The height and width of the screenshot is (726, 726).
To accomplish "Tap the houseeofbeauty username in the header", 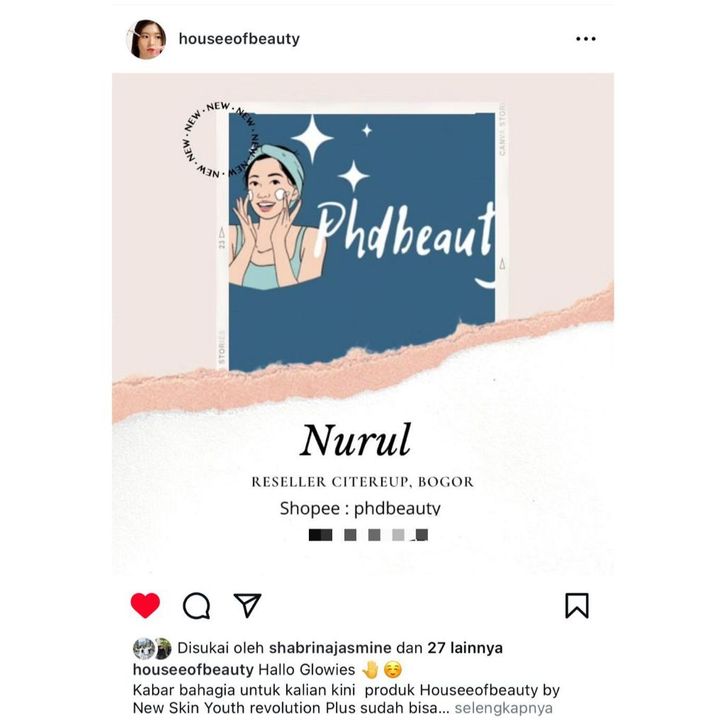I will [239, 39].
